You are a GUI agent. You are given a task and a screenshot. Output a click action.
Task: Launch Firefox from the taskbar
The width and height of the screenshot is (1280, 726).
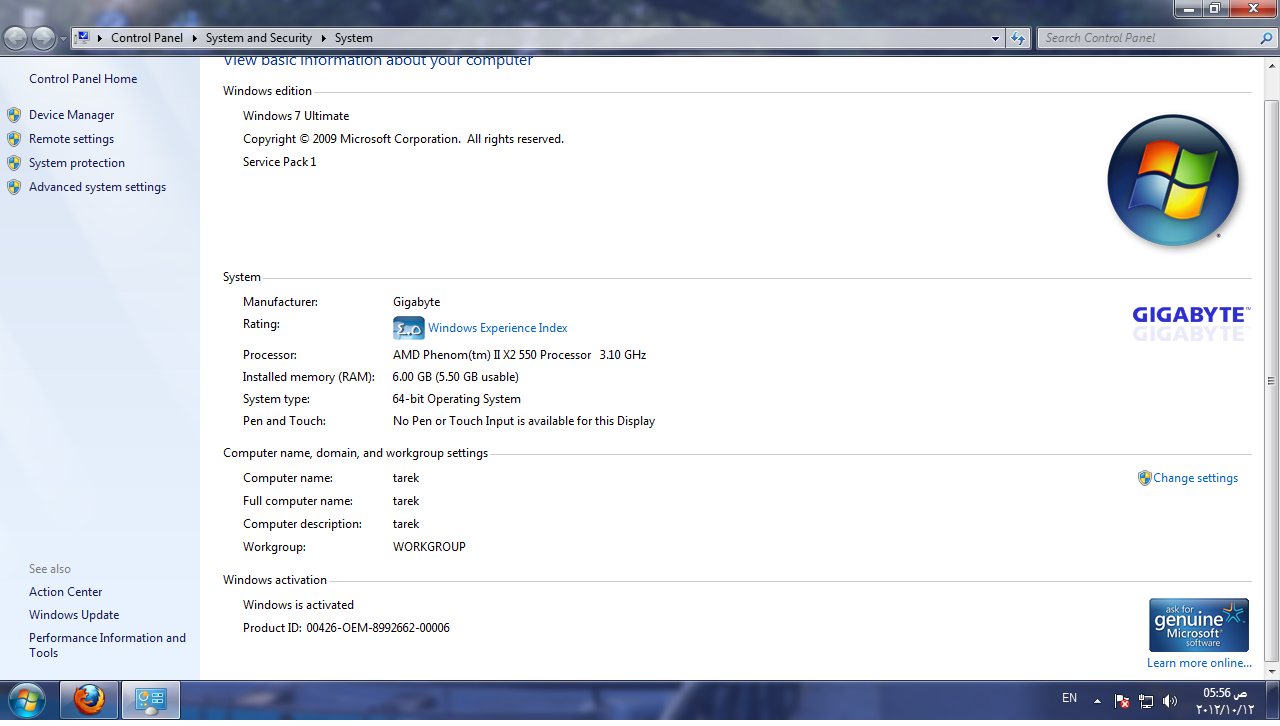(89, 699)
